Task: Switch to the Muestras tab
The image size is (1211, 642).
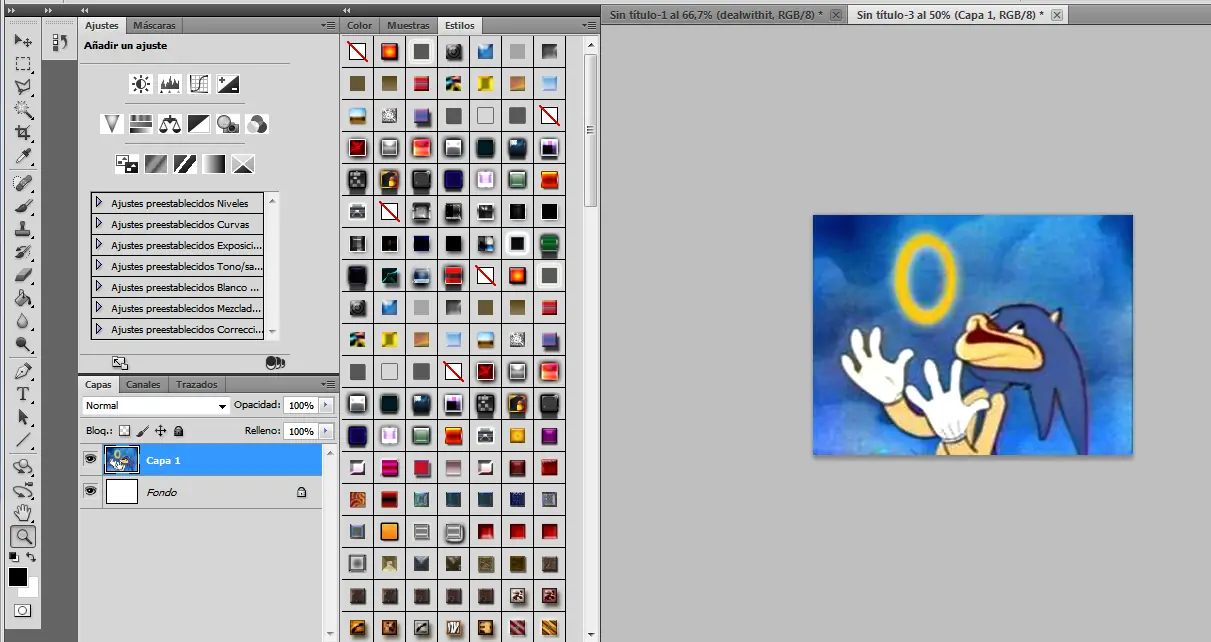Action: (x=407, y=25)
